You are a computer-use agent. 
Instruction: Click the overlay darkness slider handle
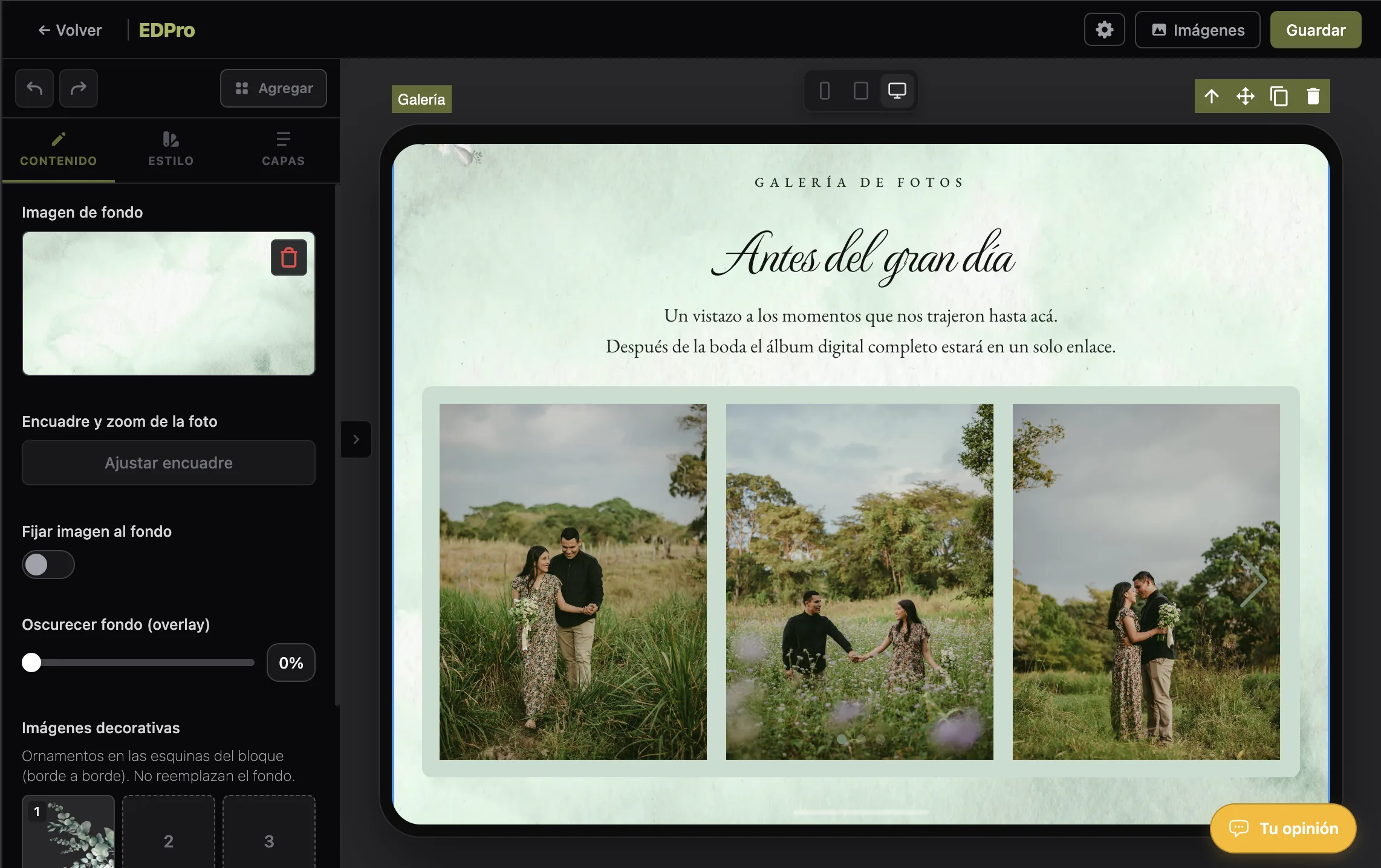tap(31, 662)
